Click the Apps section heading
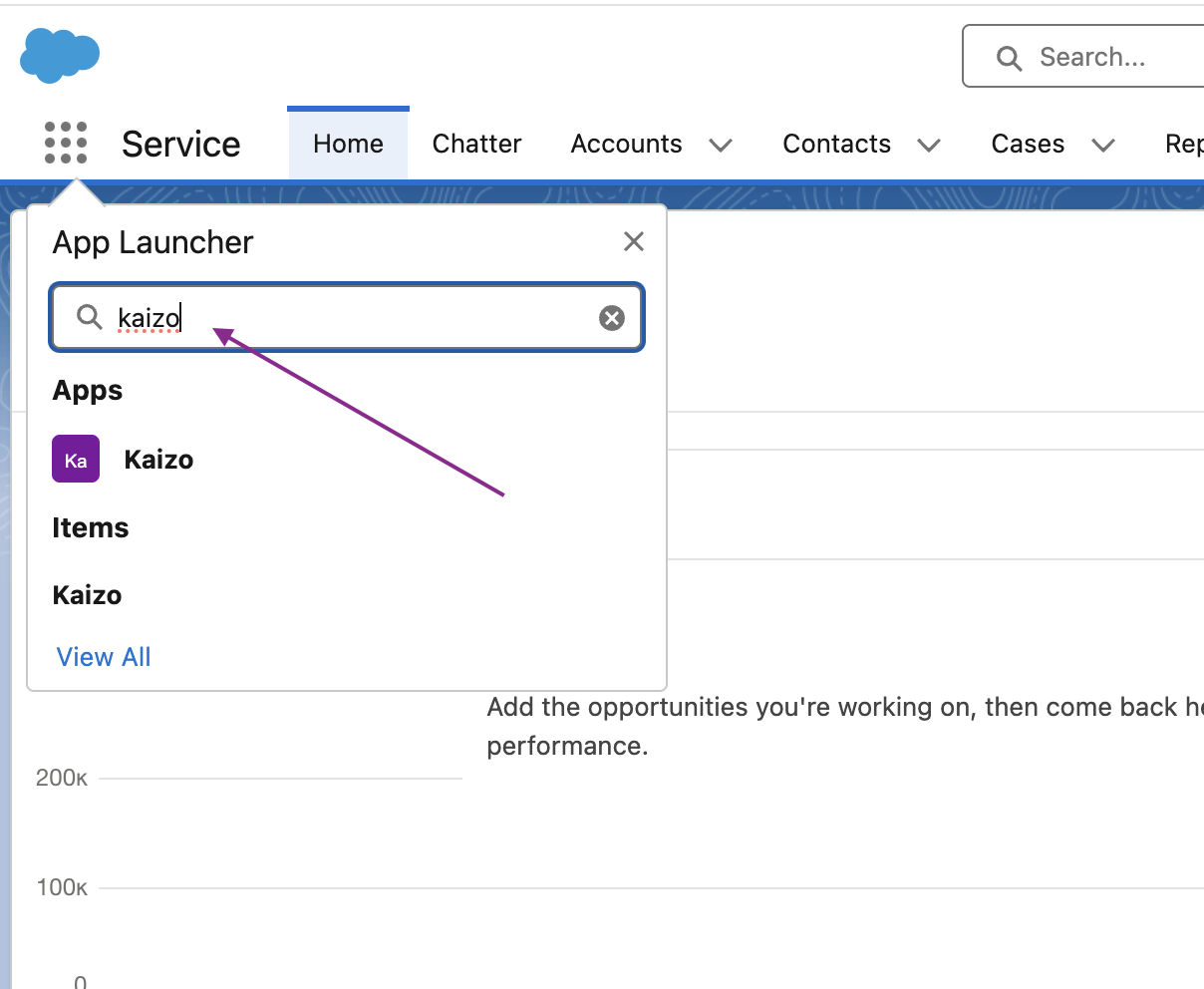This screenshot has width=1204, height=989. (87, 391)
